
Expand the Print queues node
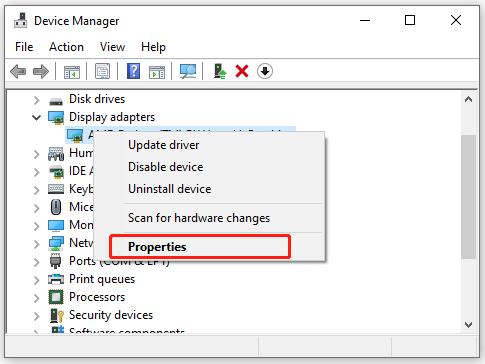coord(36,280)
